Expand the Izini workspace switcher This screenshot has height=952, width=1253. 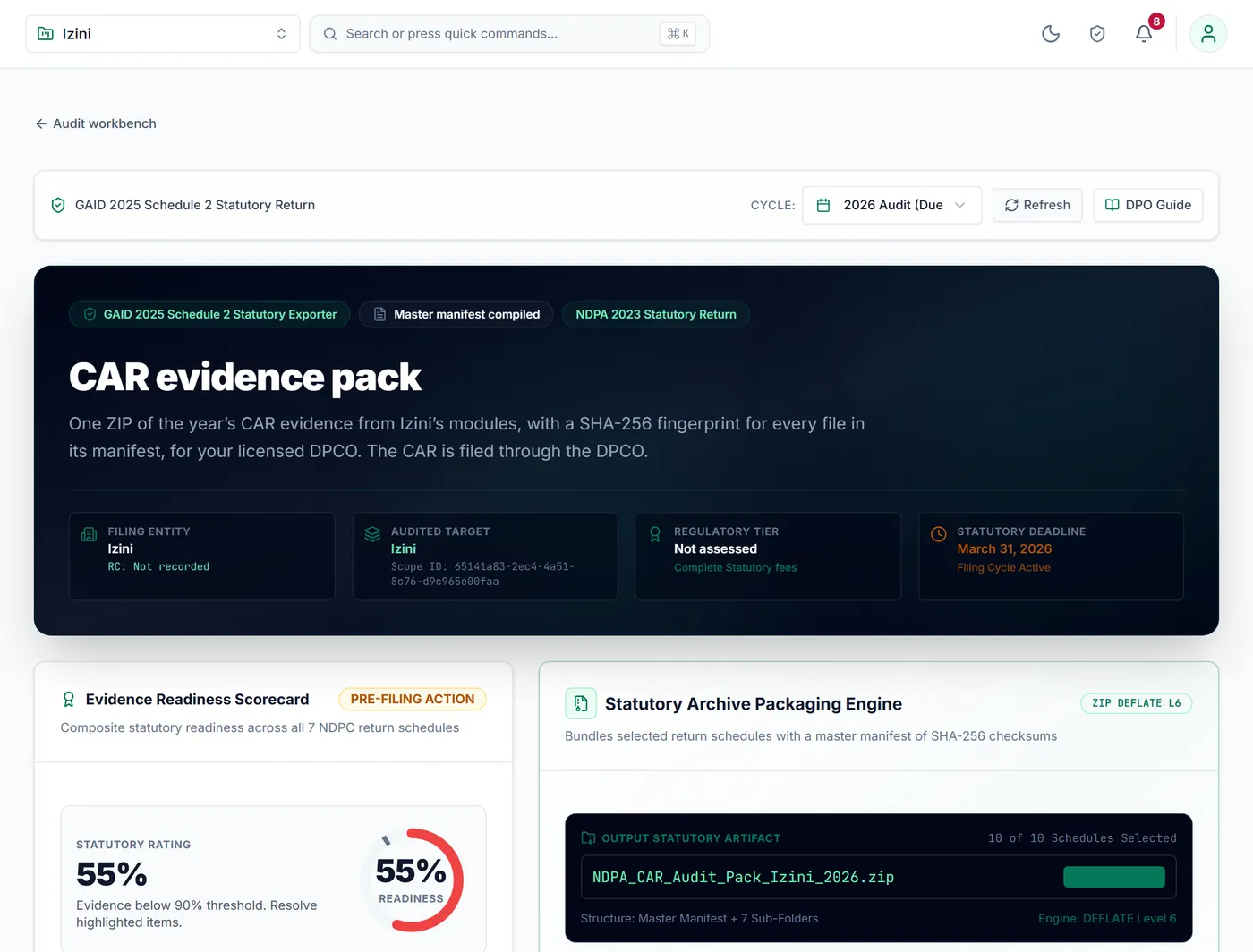tap(163, 34)
